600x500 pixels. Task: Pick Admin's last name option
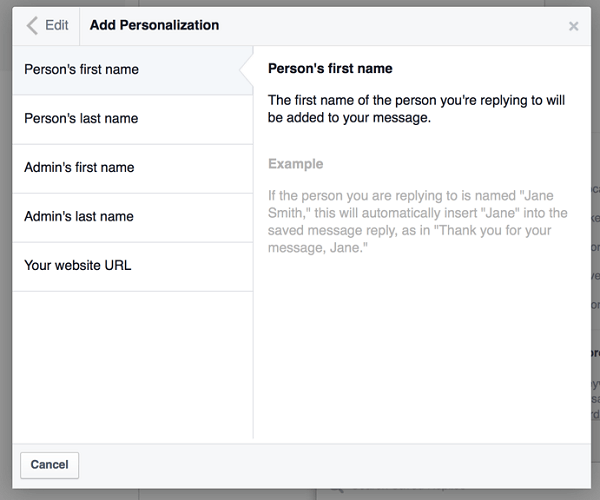tap(133, 217)
